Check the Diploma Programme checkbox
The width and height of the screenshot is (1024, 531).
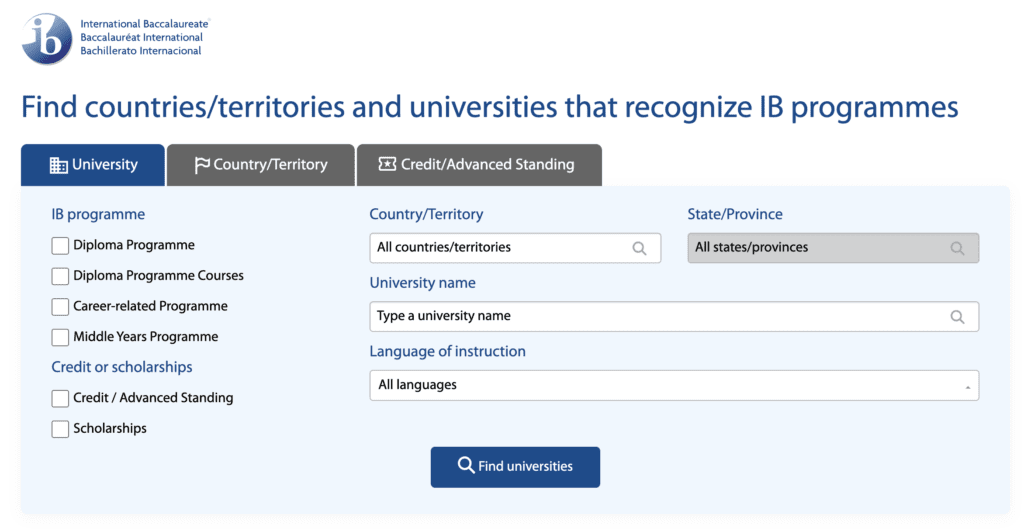click(60, 246)
